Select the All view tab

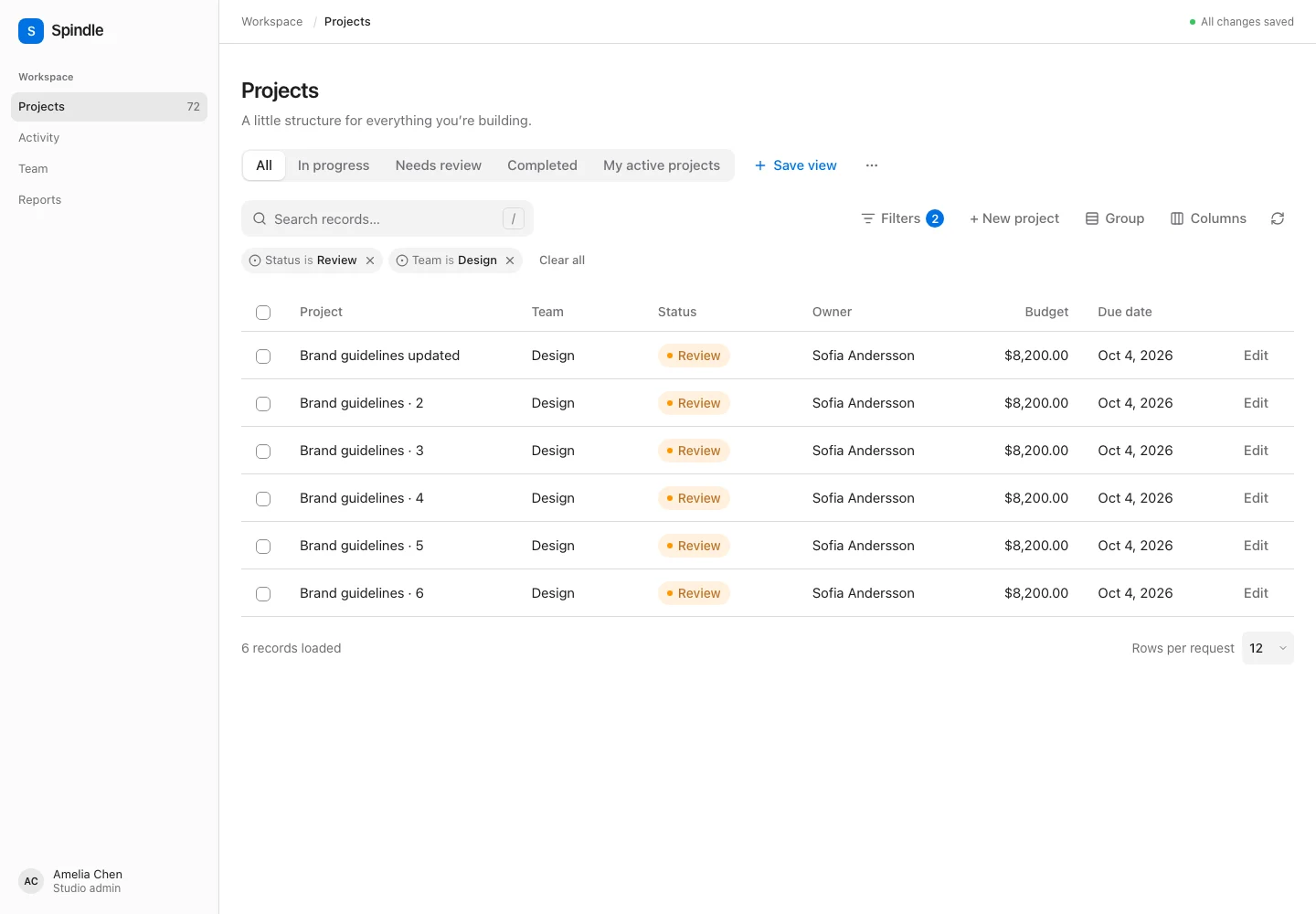point(264,165)
